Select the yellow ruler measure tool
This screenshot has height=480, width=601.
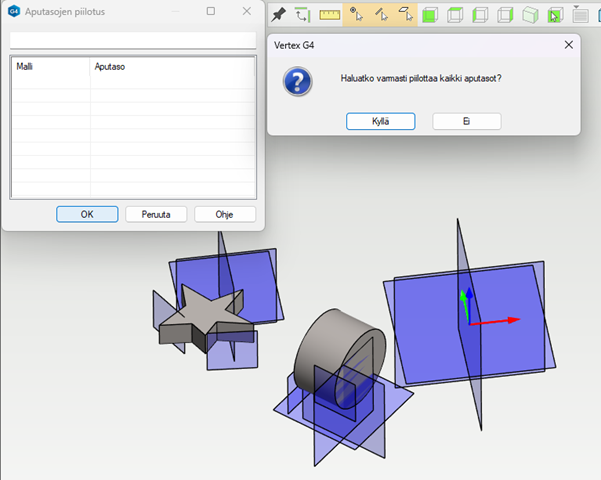[x=330, y=15]
